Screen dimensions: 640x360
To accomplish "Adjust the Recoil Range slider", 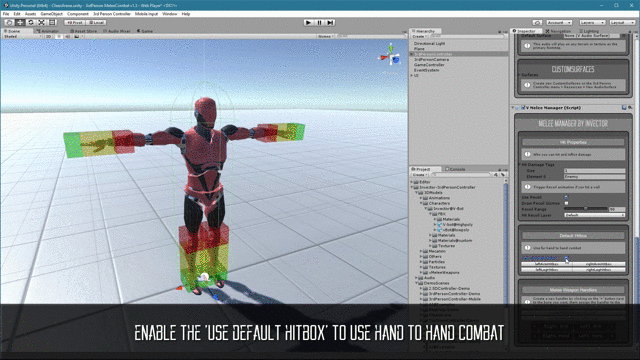I will [x=586, y=209].
